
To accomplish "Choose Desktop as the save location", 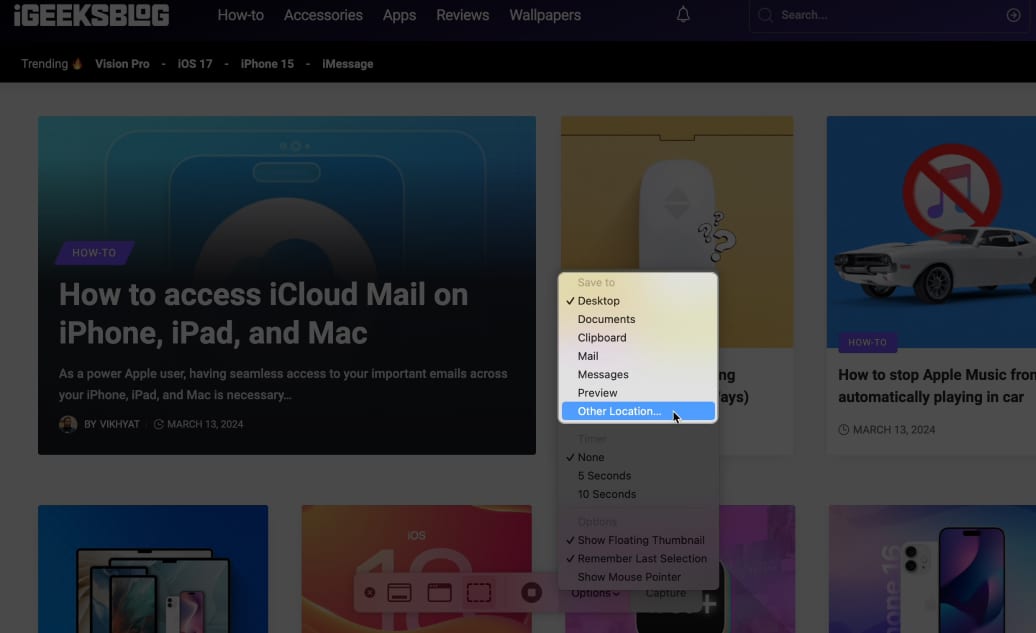I will click(x=638, y=301).
